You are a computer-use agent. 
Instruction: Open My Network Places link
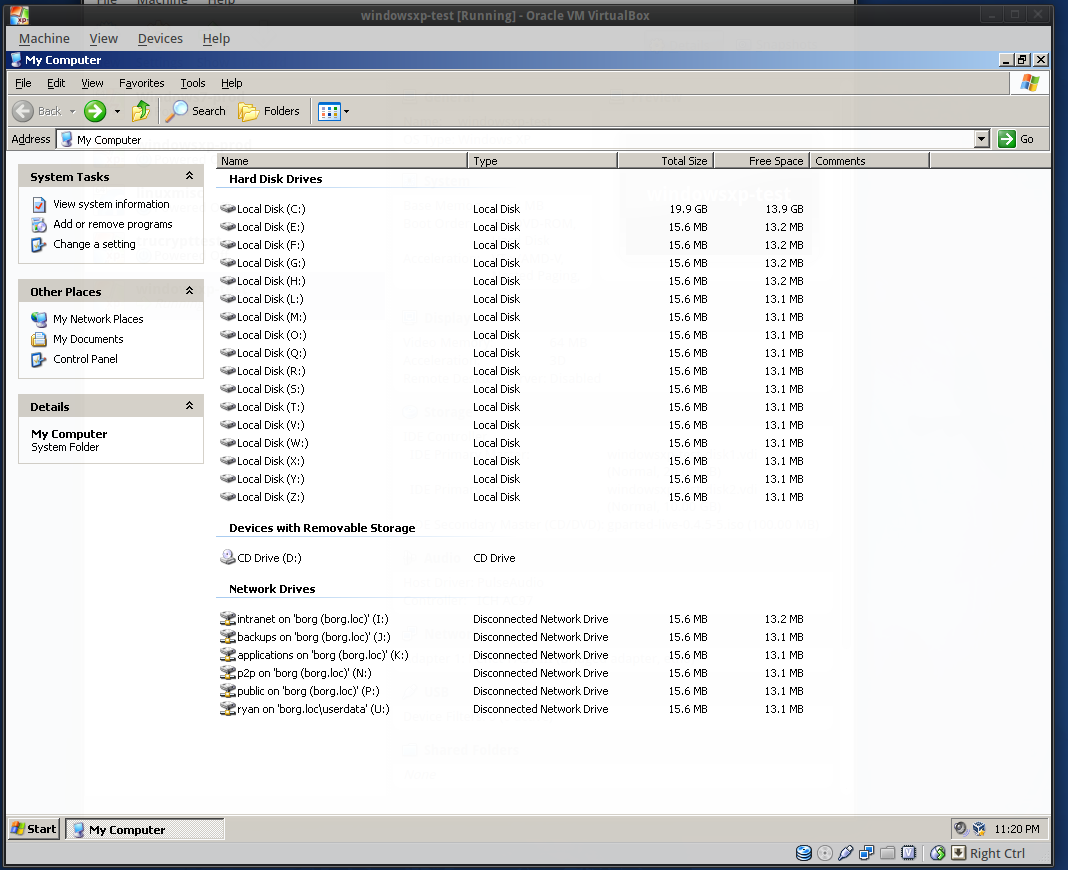click(x=98, y=319)
